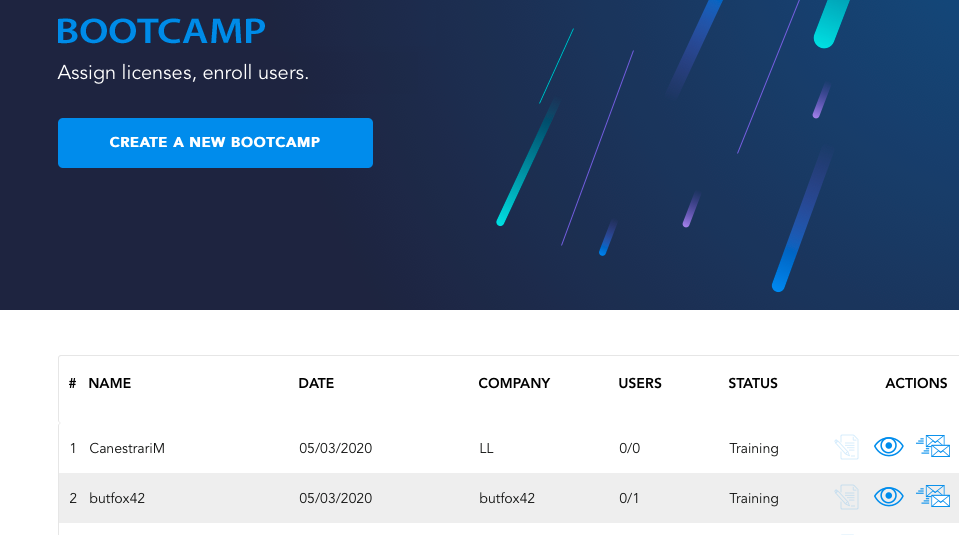The height and width of the screenshot is (535, 959).
Task: Click the eye view icon for CanestrariM
Action: (x=888, y=447)
